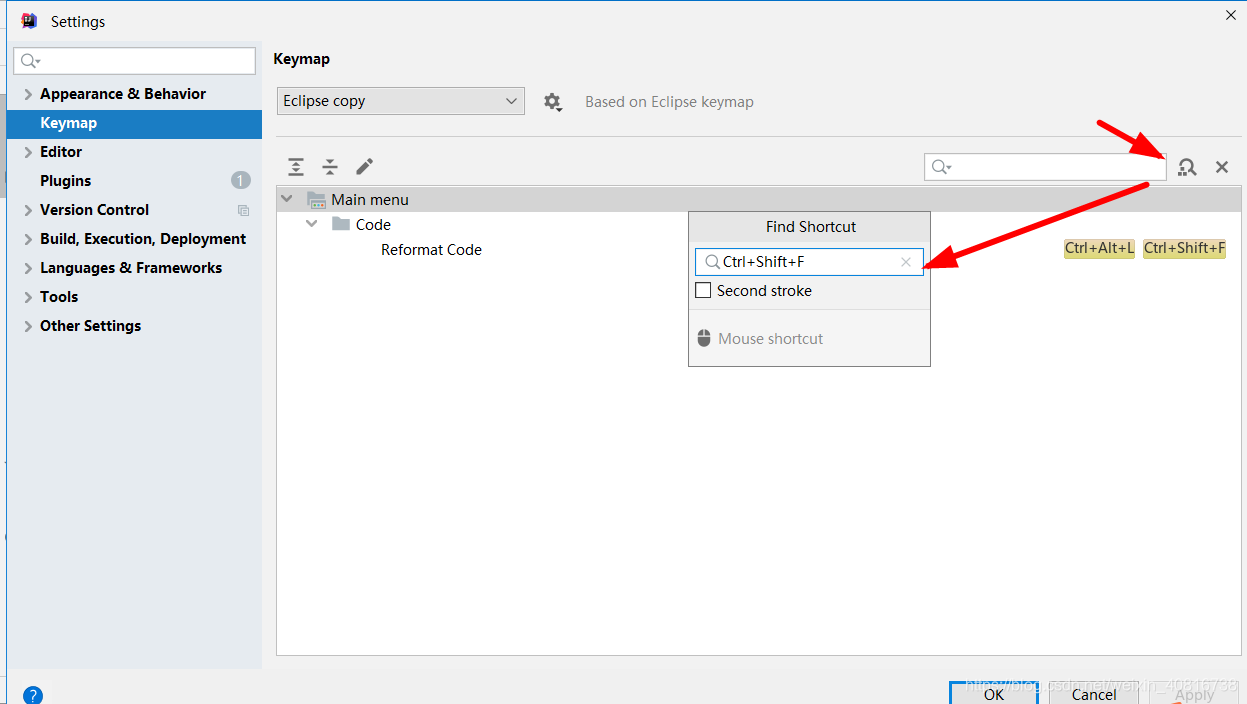Expand Appearance & Behavior section

28,94
